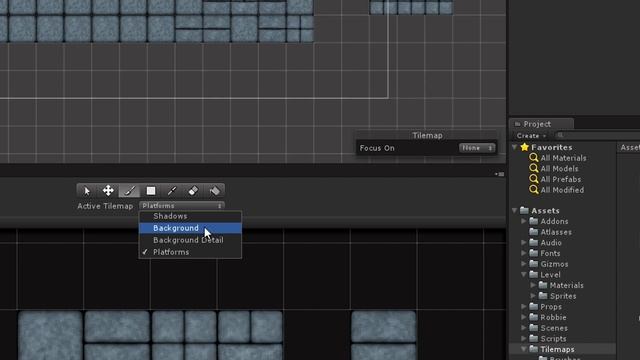Select the Move tool in Tile Palette
The width and height of the screenshot is (640, 360).
click(x=108, y=191)
